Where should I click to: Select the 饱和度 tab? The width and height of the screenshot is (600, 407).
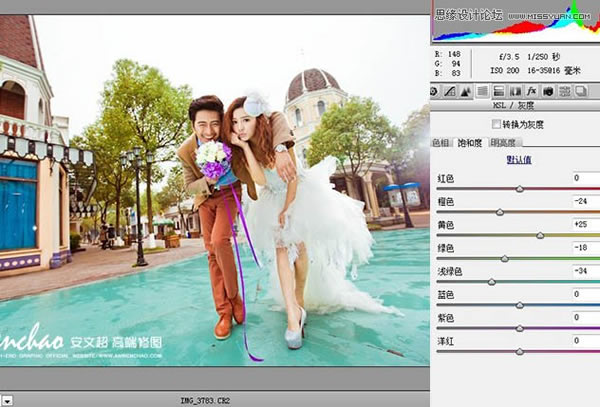tap(470, 143)
